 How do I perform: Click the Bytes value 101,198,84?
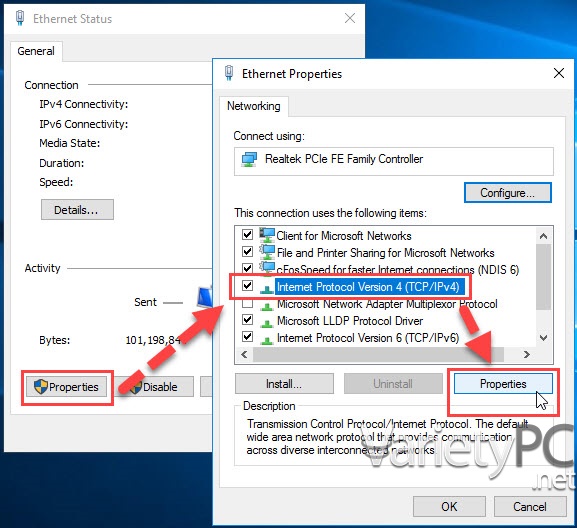153,340
